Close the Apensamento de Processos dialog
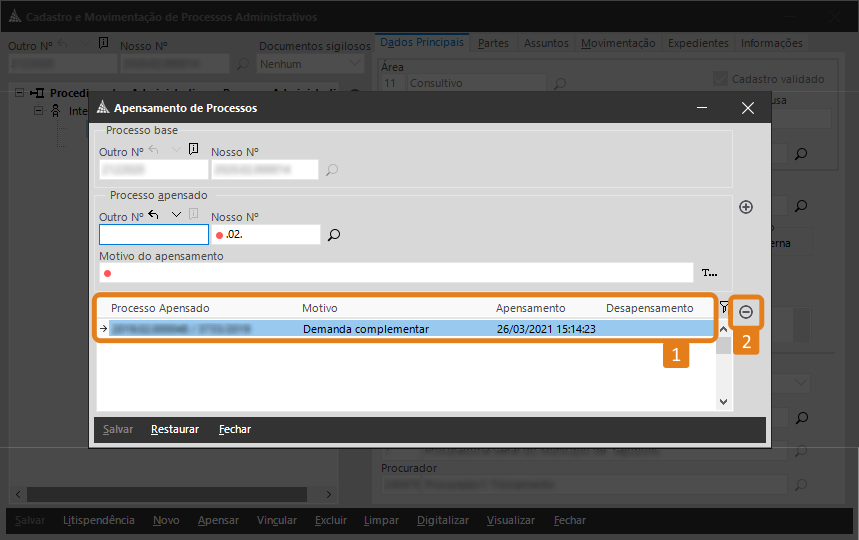This screenshot has width=859, height=540. pyautogui.click(x=747, y=108)
